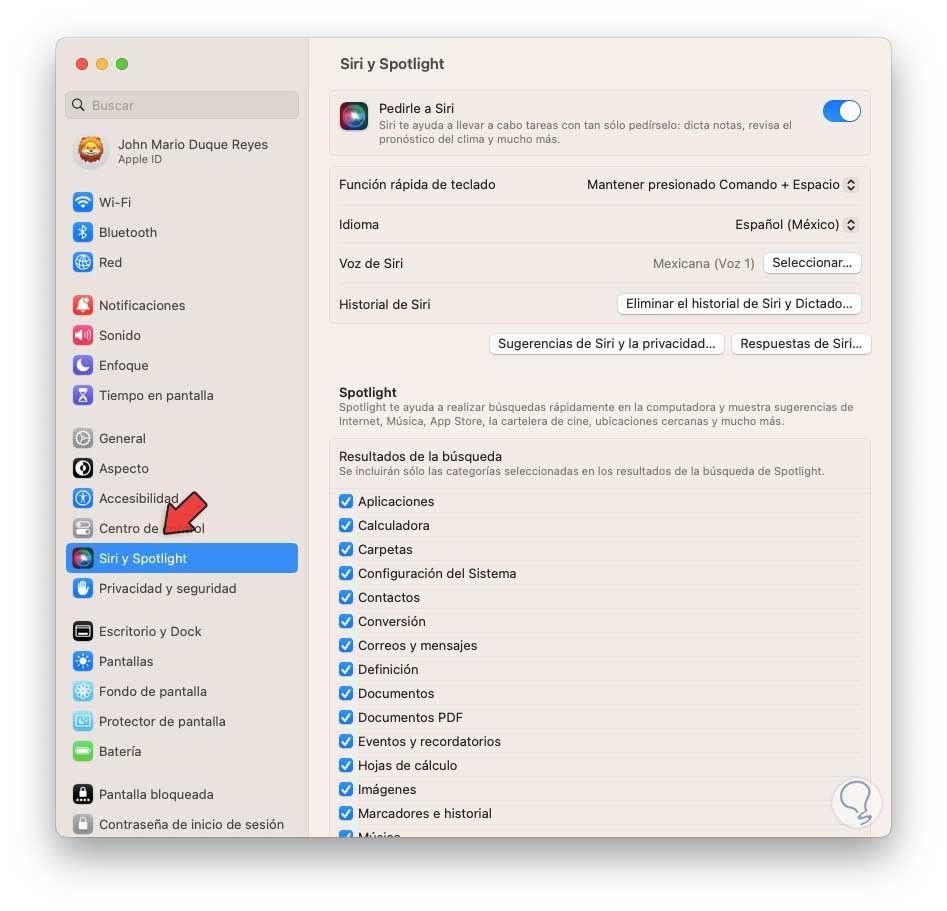Click the Enfoque moon icon

coord(83,365)
